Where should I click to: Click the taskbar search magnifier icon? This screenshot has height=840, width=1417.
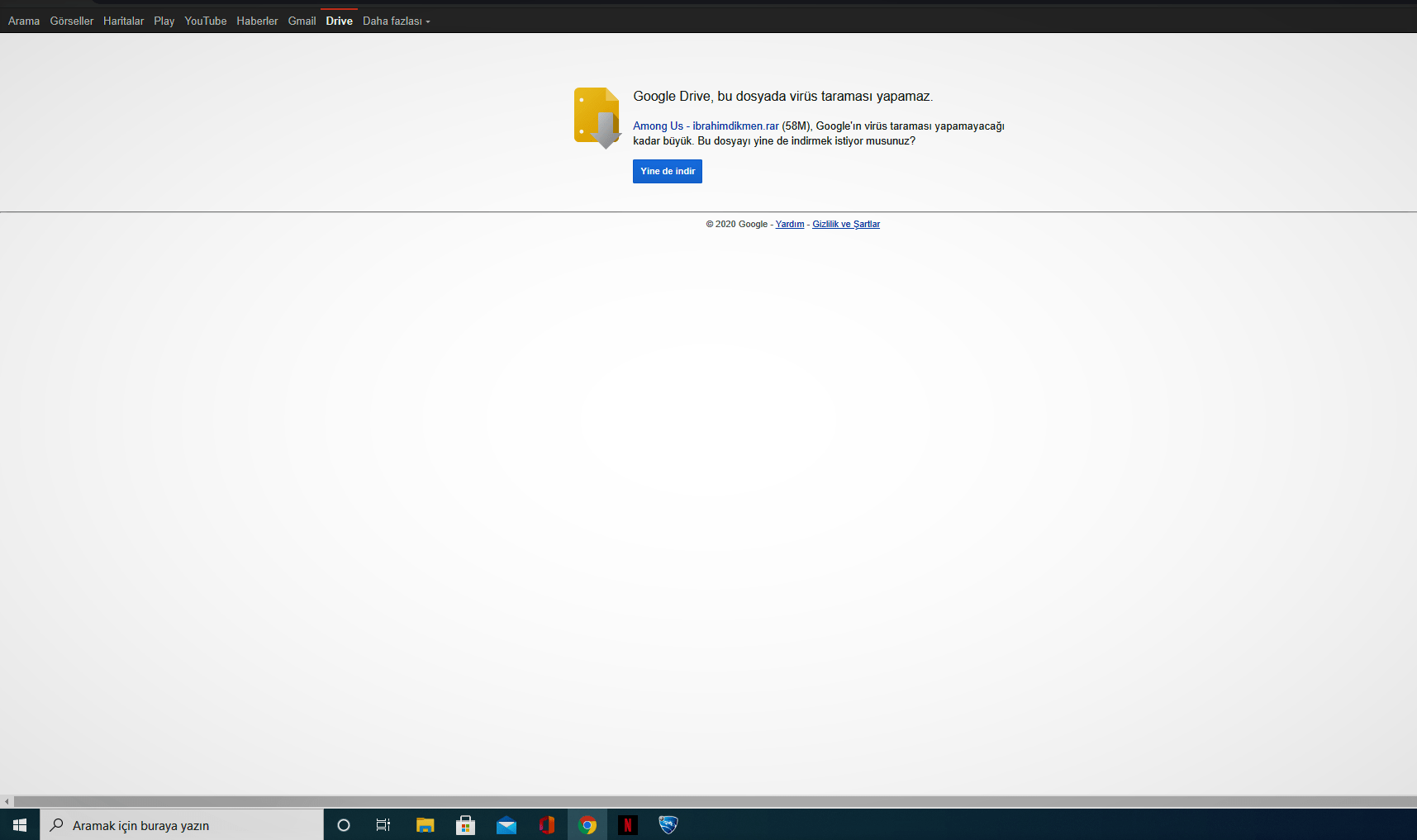tap(57, 825)
